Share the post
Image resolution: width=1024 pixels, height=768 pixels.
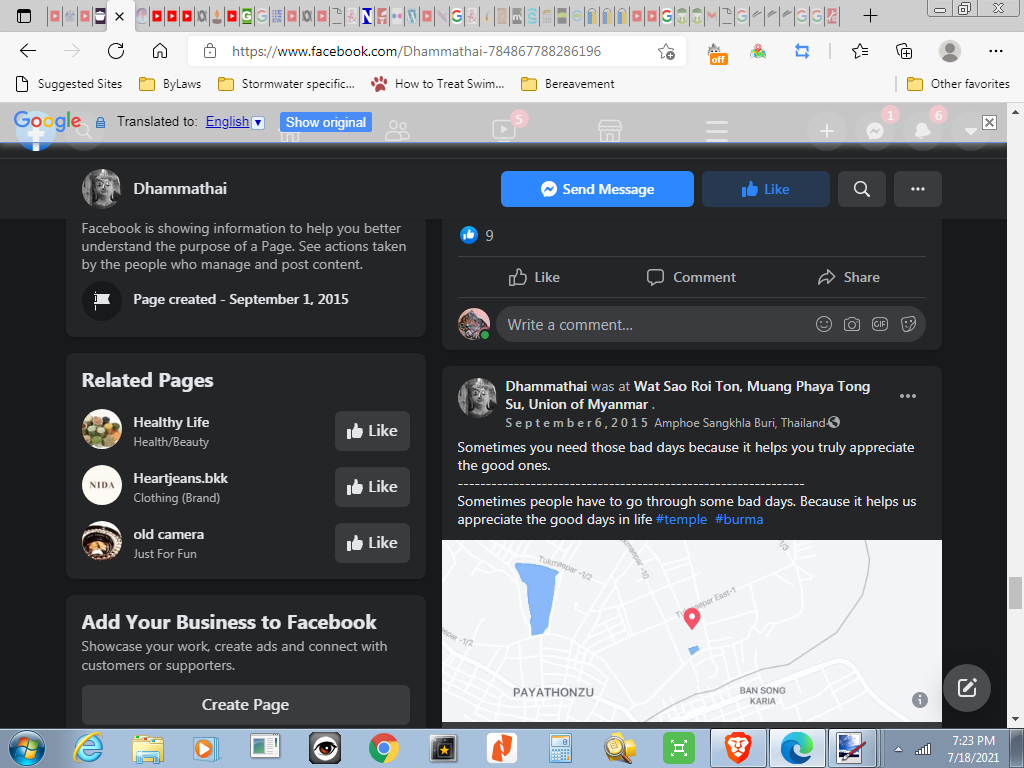point(848,277)
